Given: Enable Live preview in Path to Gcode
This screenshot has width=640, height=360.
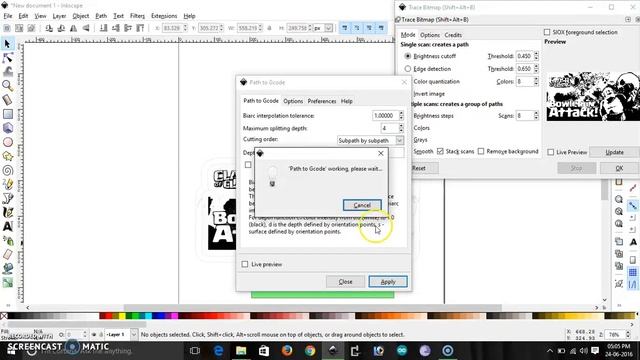Looking at the screenshot, I should point(245,264).
